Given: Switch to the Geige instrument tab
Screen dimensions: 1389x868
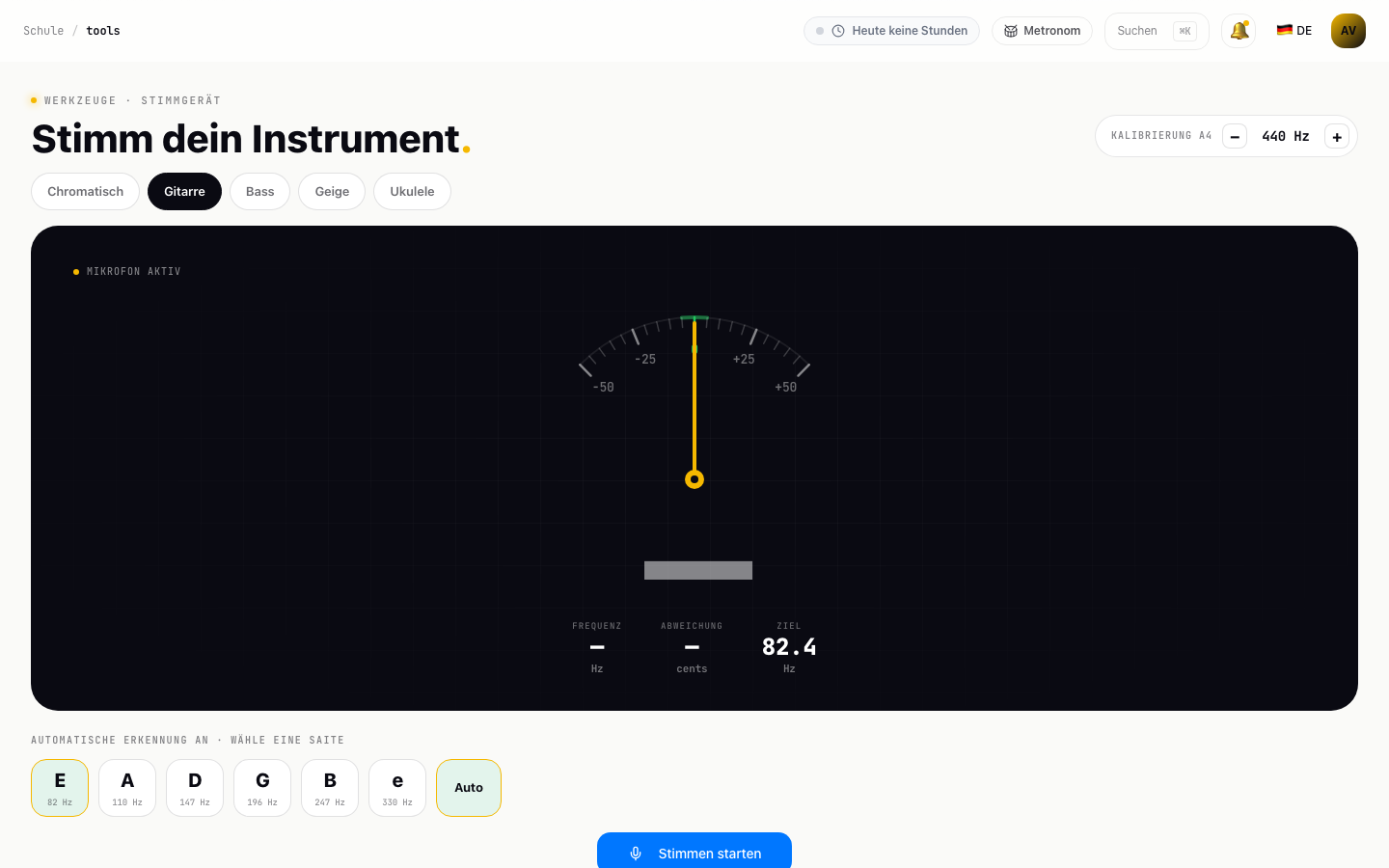Looking at the screenshot, I should pos(332,191).
